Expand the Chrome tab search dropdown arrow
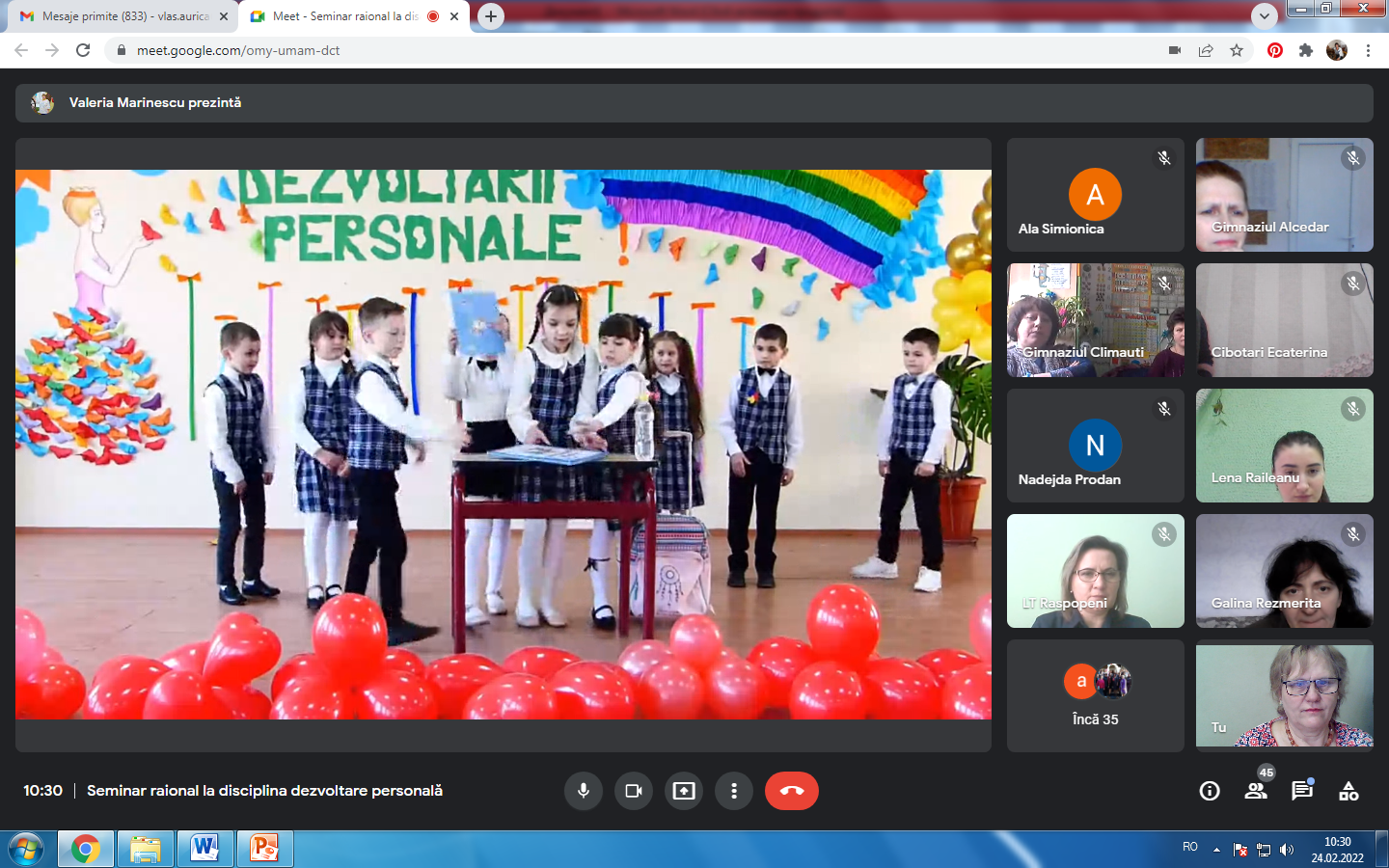Screen dimensions: 1389x868 click(1264, 15)
